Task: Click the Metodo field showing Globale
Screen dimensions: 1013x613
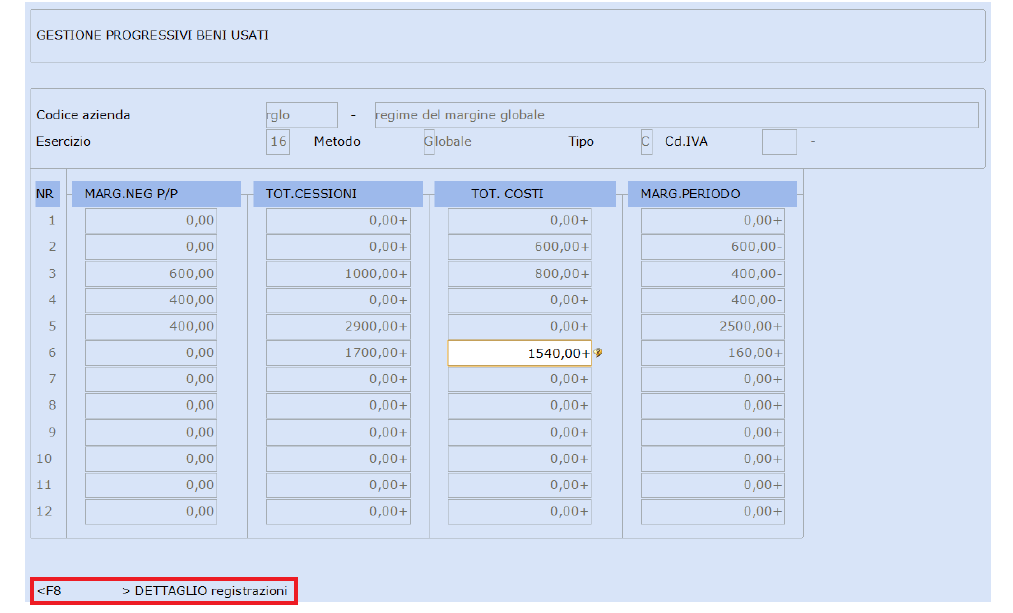Action: pyautogui.click(x=429, y=141)
